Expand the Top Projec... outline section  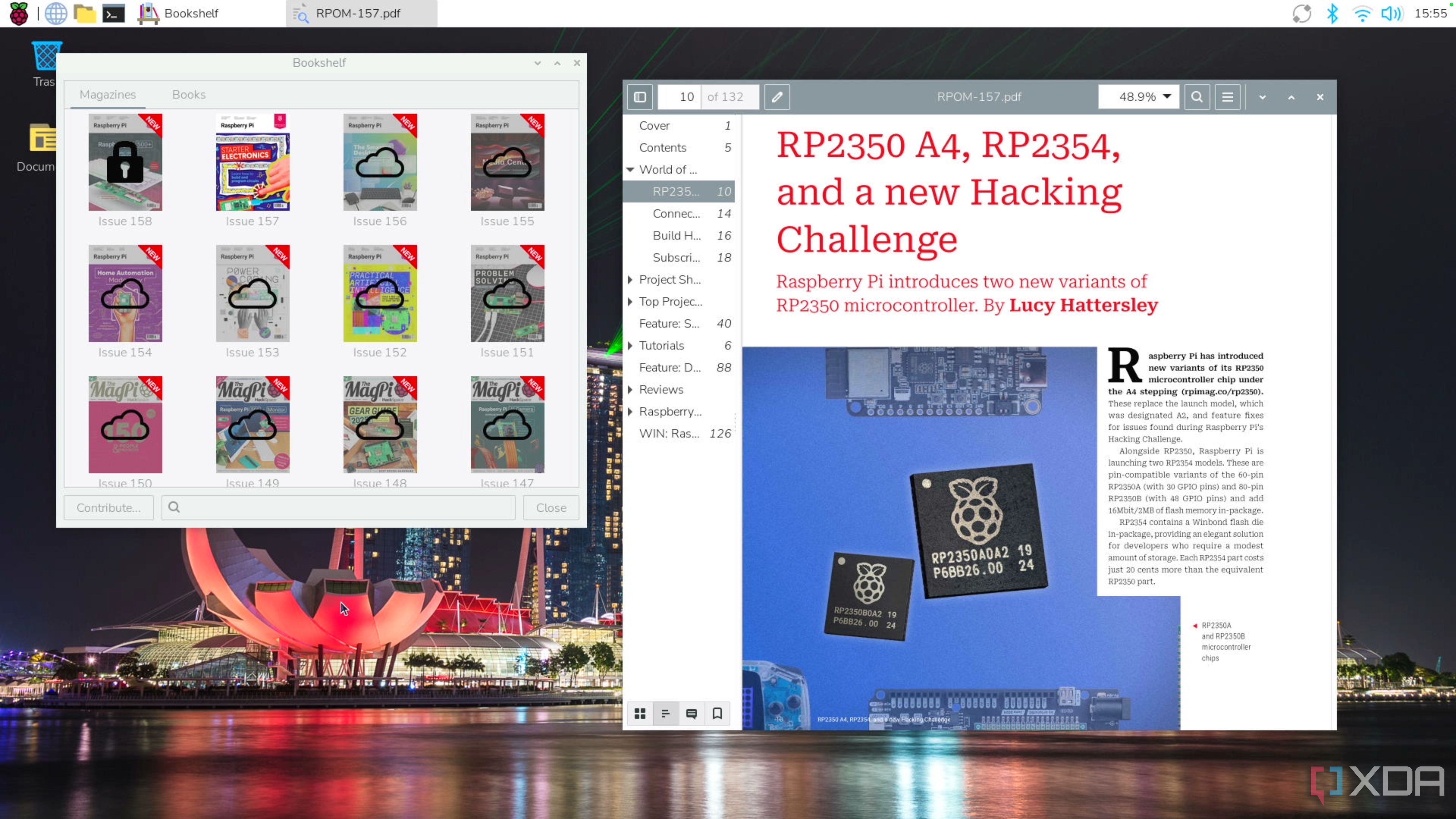[630, 301]
